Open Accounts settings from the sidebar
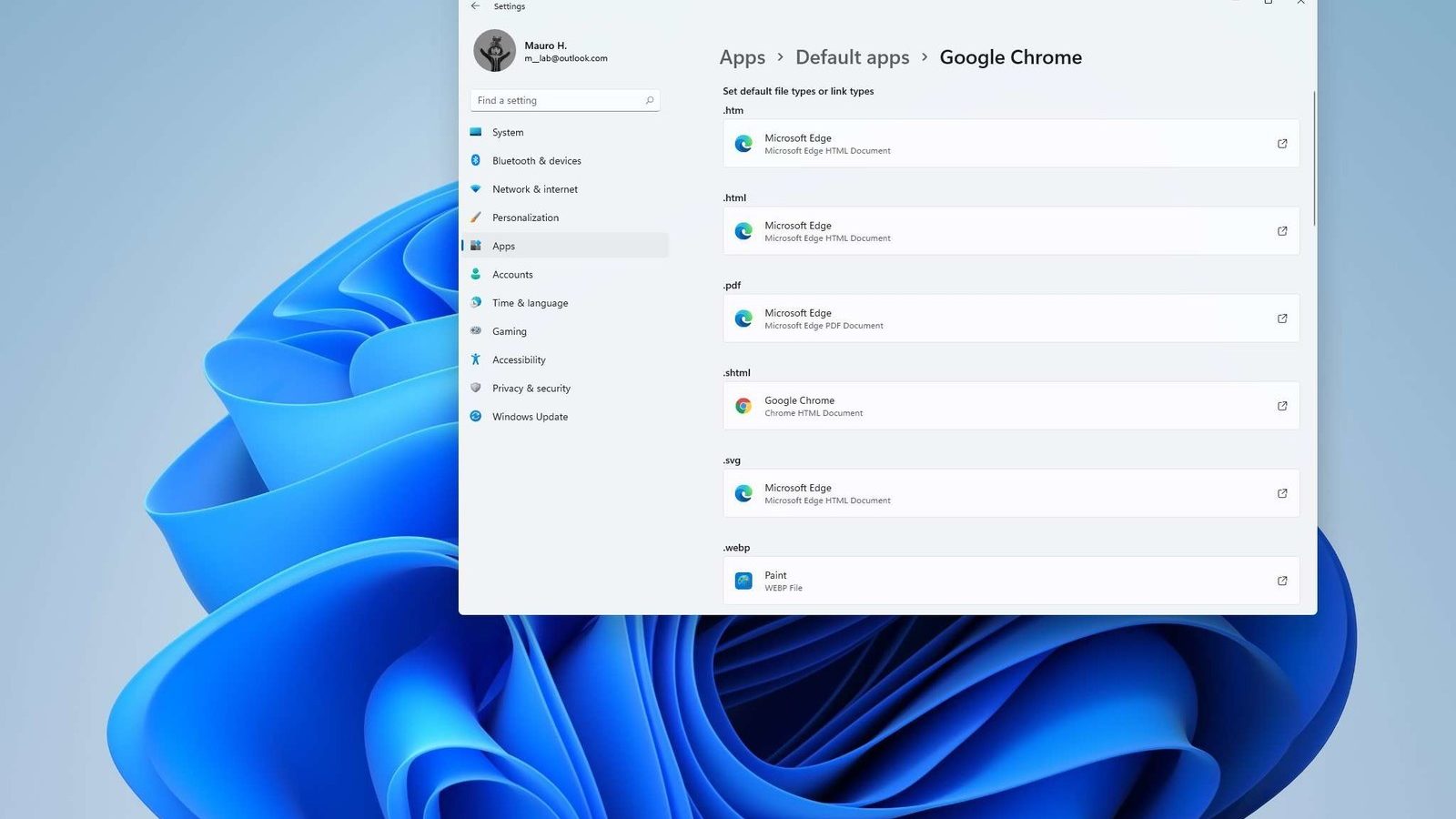Image resolution: width=1456 pixels, height=819 pixels. point(512,274)
